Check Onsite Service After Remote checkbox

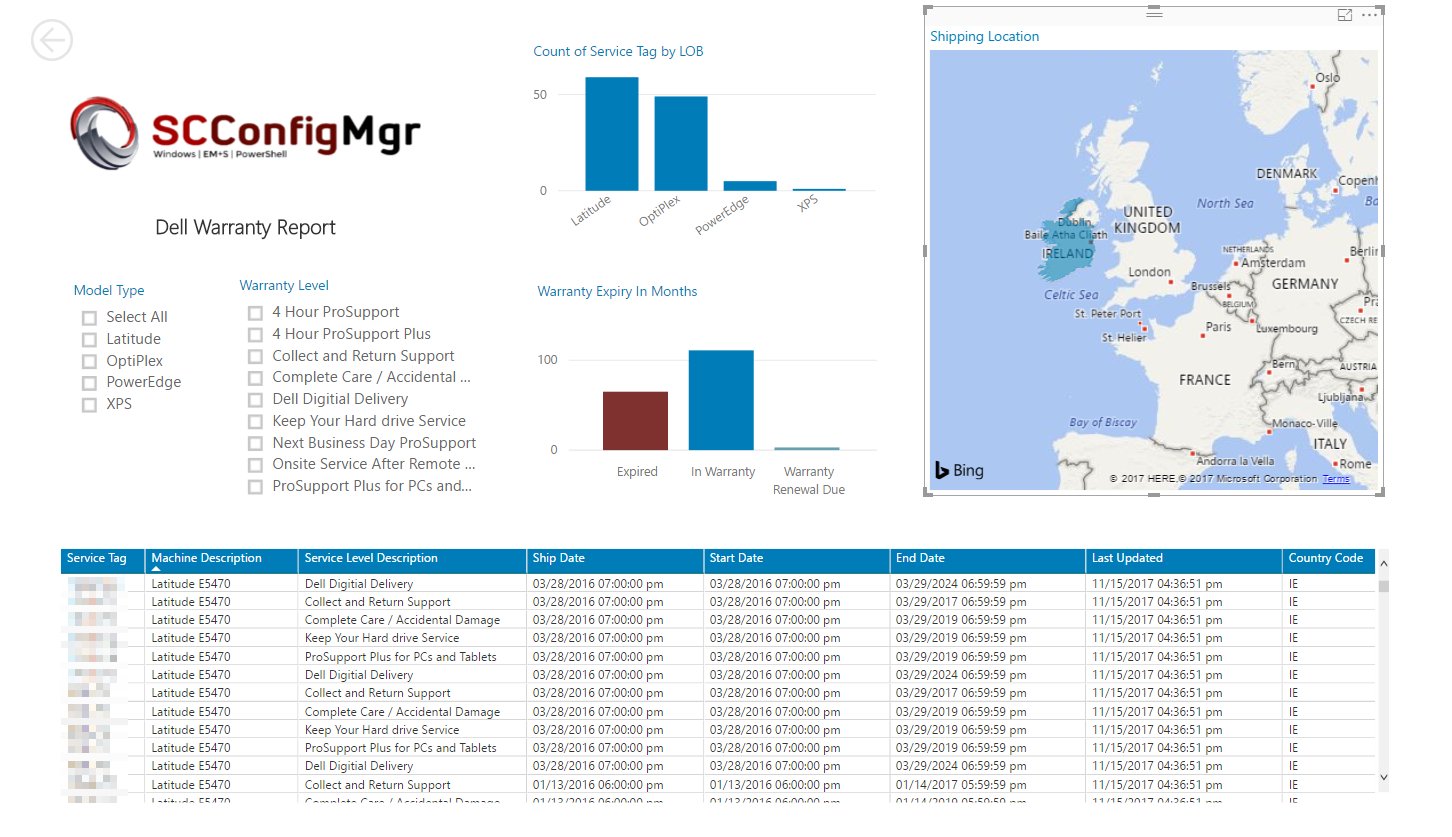pos(255,465)
